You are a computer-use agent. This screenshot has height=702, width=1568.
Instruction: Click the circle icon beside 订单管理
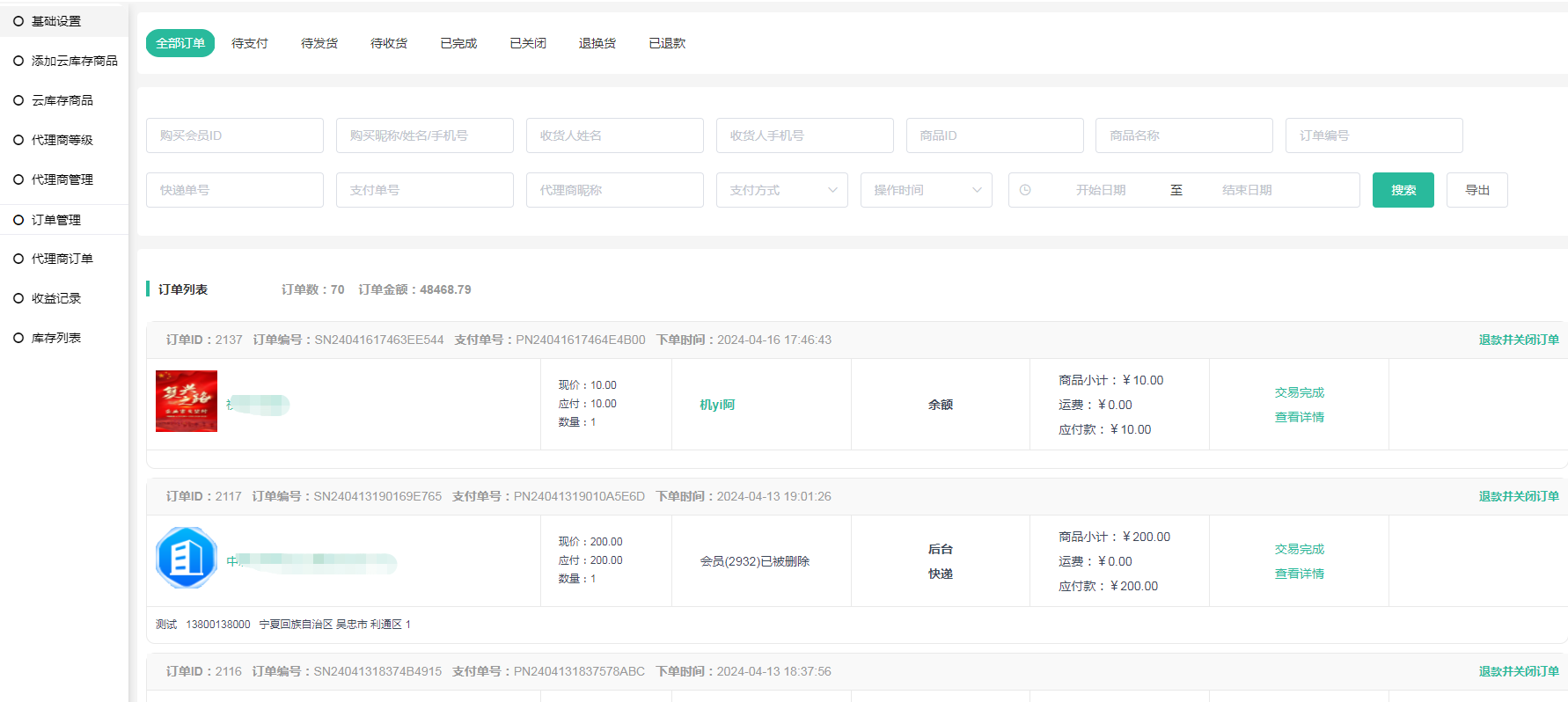click(18, 220)
